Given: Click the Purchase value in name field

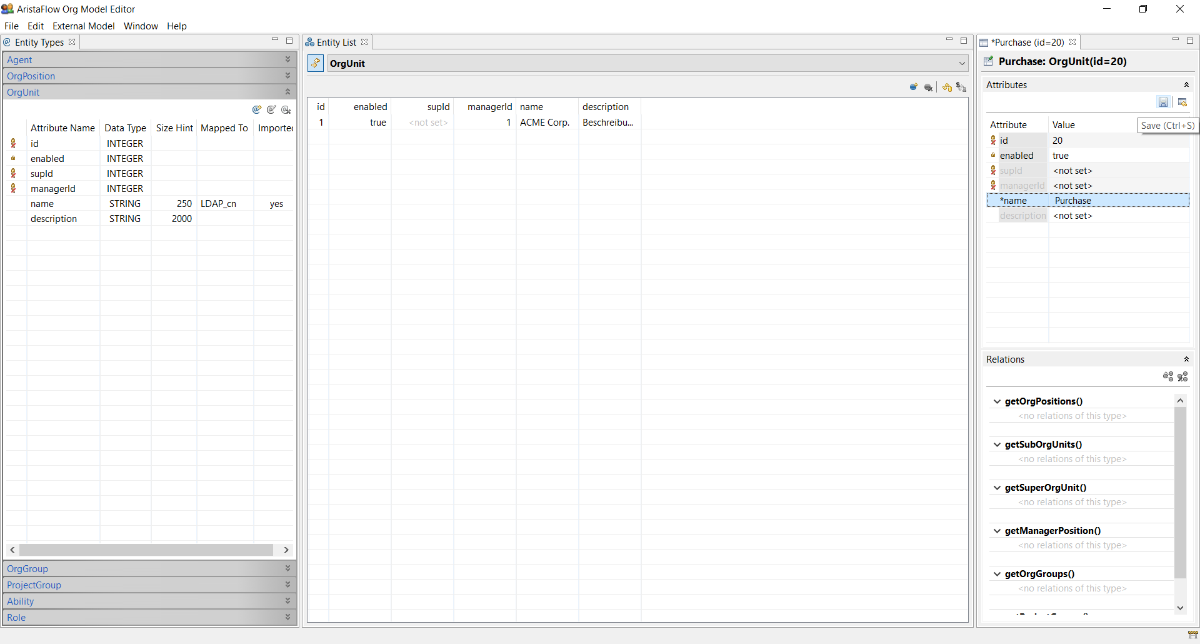Looking at the screenshot, I should point(1074,201).
